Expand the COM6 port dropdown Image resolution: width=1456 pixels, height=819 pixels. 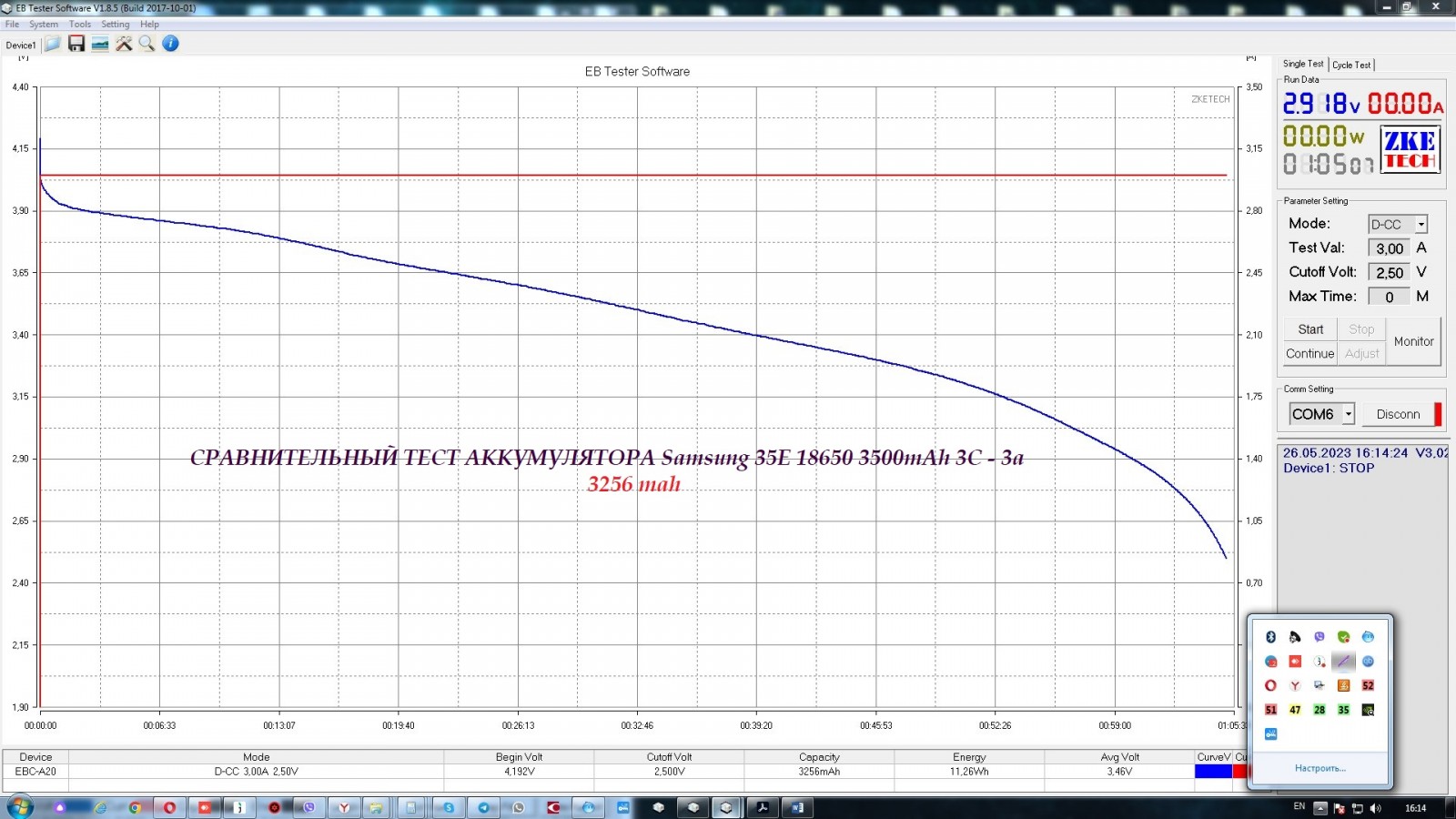1349,414
